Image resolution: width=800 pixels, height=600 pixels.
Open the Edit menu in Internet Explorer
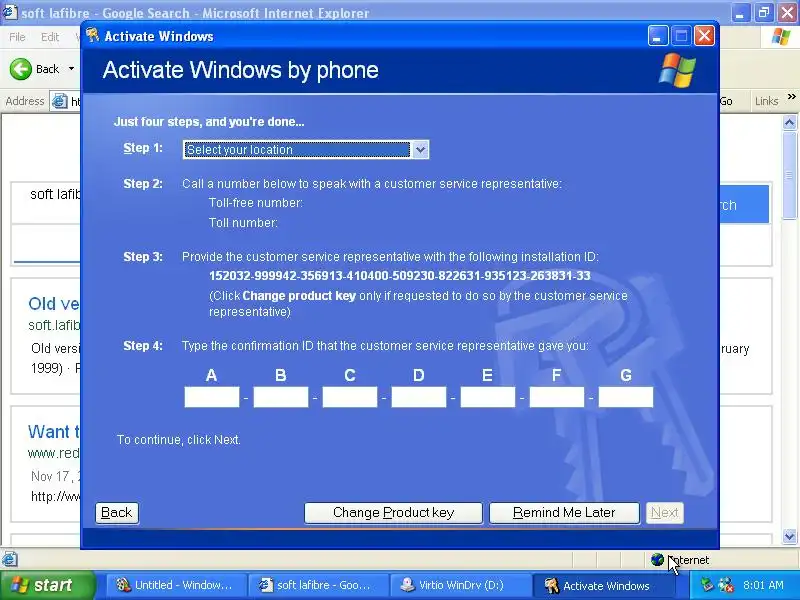point(50,37)
